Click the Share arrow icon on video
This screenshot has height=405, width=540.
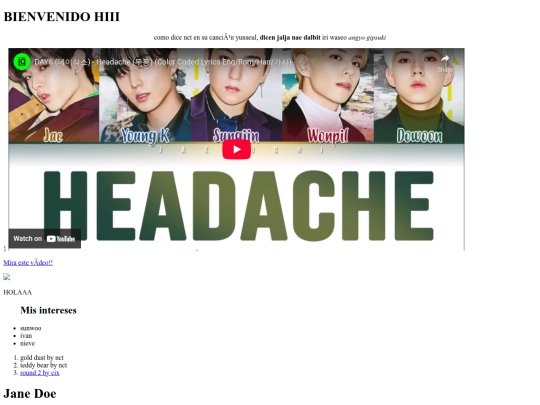pyautogui.click(x=445, y=59)
